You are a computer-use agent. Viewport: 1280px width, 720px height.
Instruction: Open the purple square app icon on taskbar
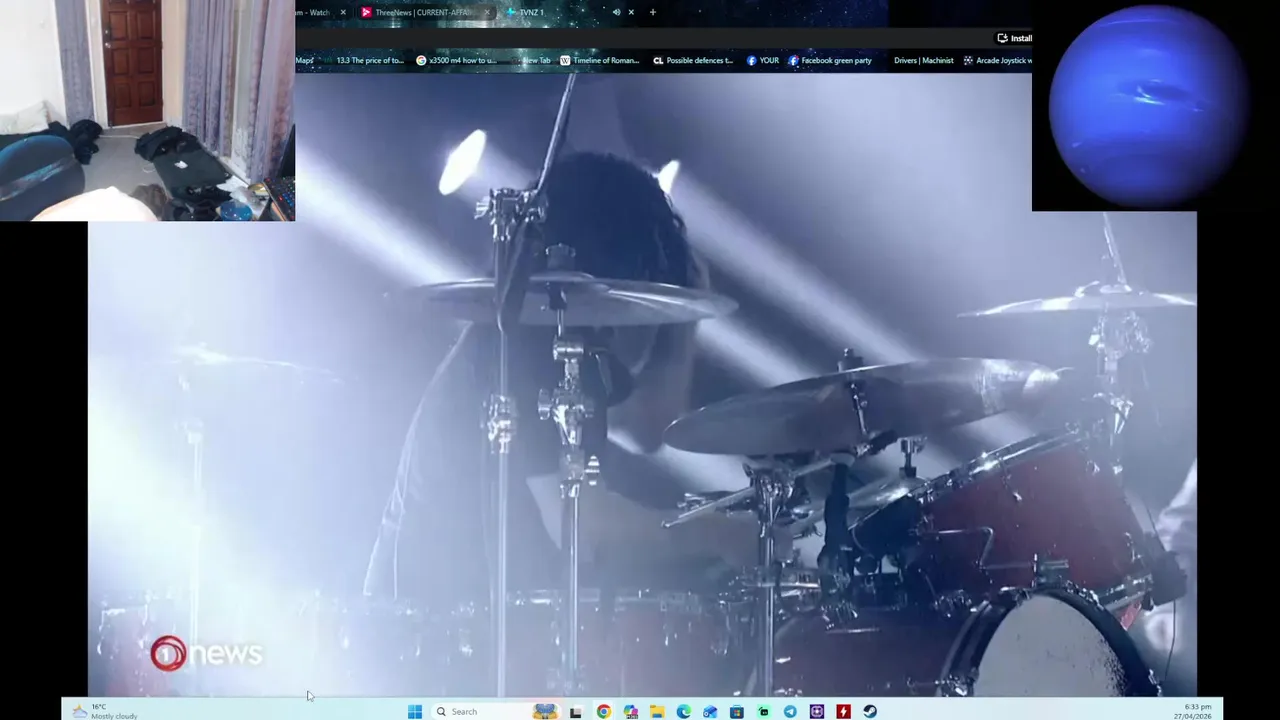click(817, 711)
